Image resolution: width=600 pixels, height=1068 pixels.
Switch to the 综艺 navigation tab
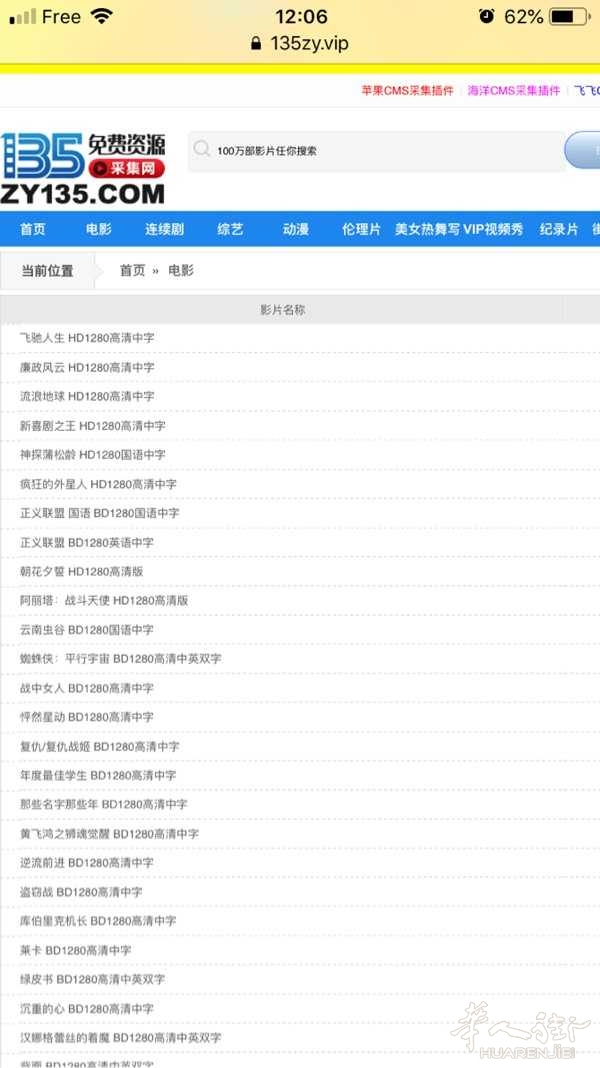pos(230,230)
